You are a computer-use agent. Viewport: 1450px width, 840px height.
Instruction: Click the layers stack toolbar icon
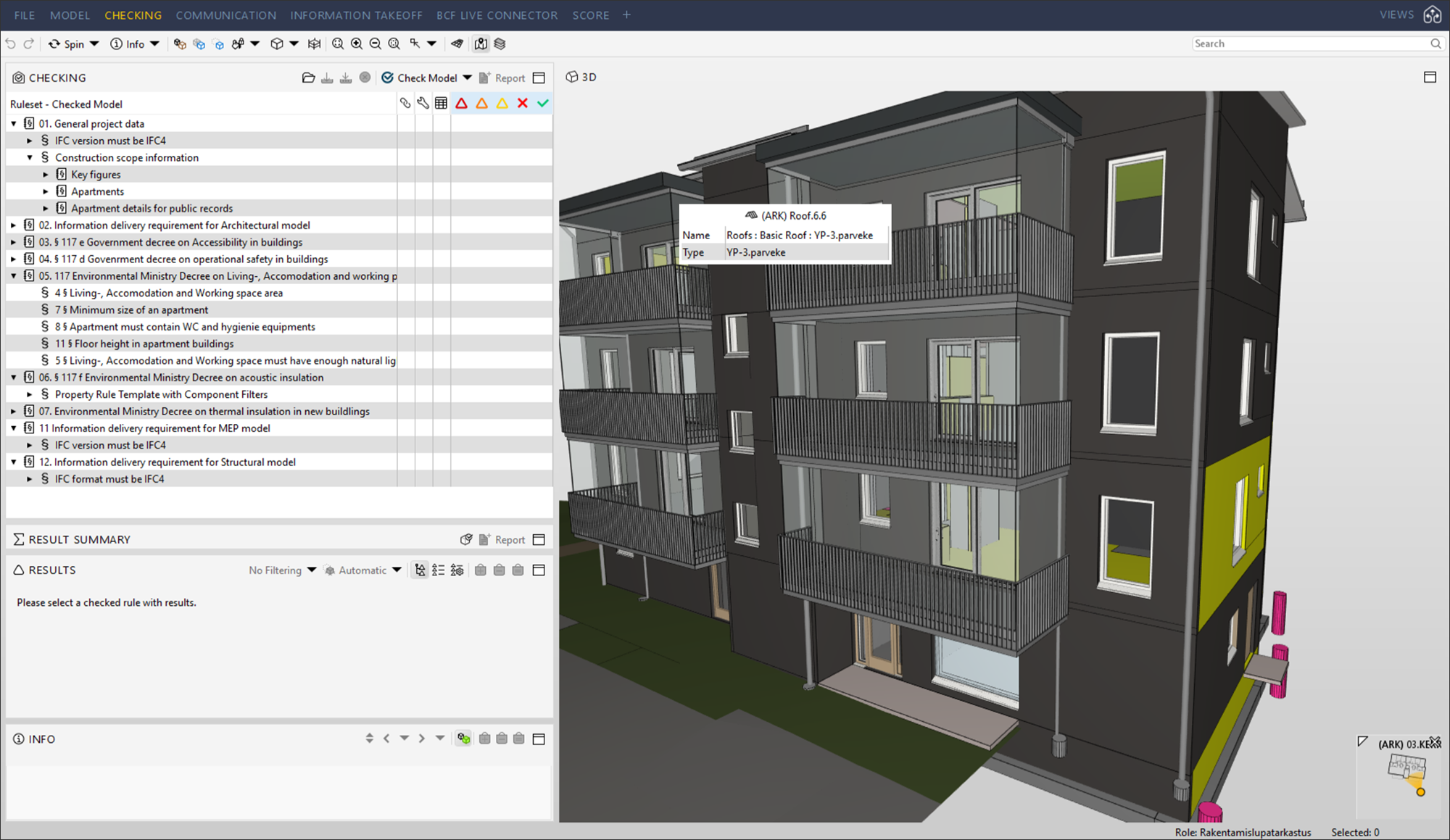coord(500,44)
